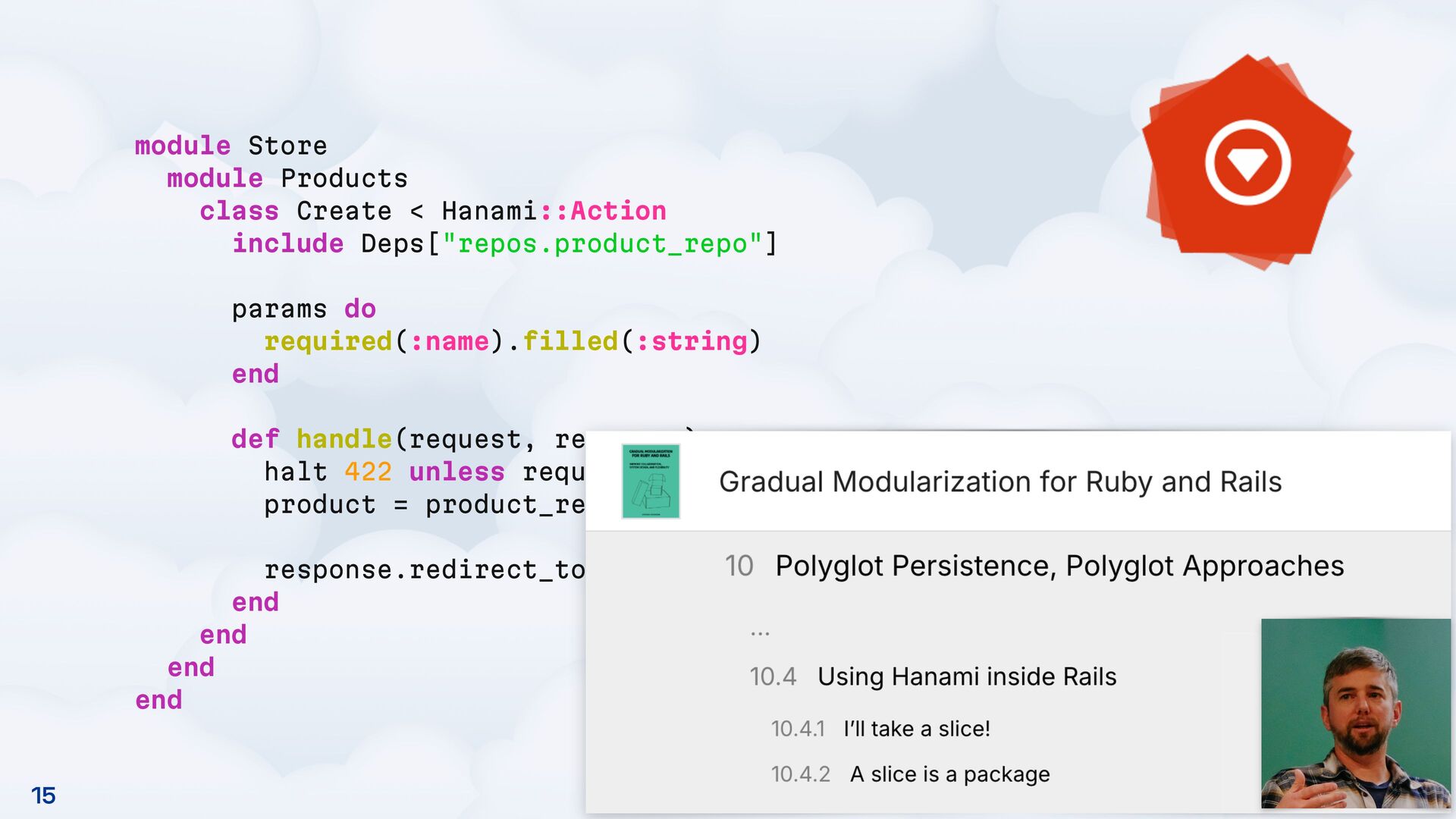
Task: Click "module Store" code line
Action: pos(231,146)
